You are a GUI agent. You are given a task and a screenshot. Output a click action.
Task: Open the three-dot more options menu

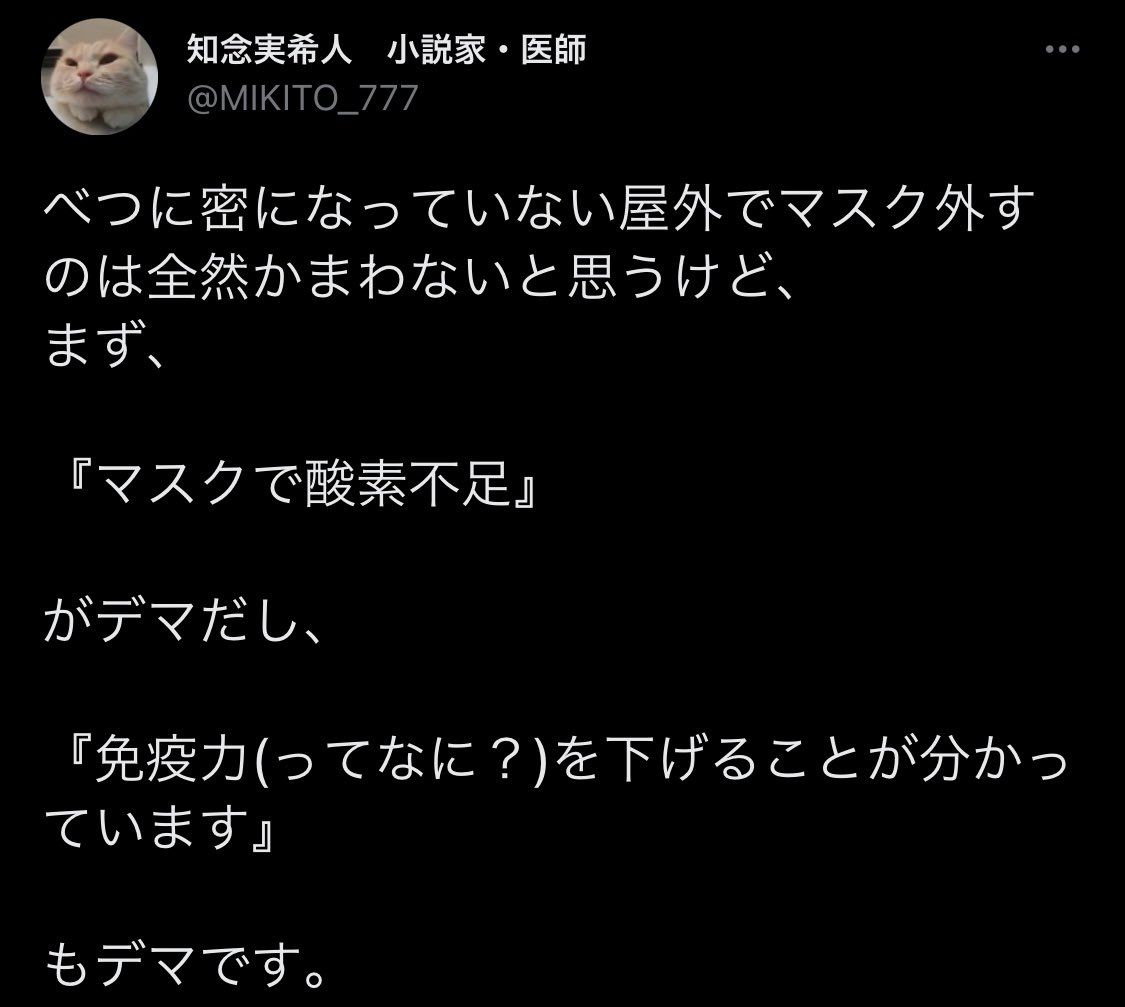point(1062,49)
